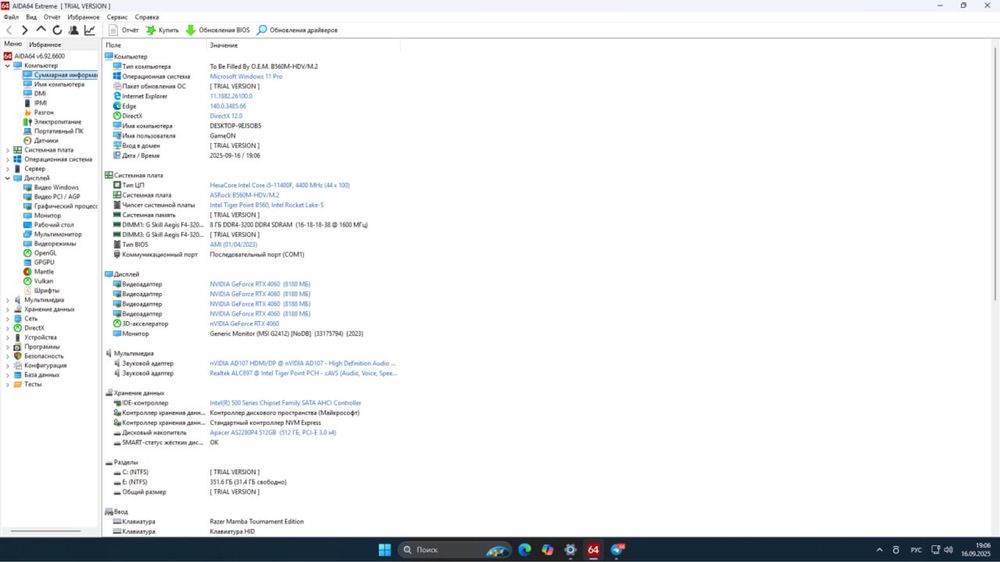Open the ASRock B560M-HDV/M.2 link
This screenshot has height=562, width=1000.
click(244, 195)
